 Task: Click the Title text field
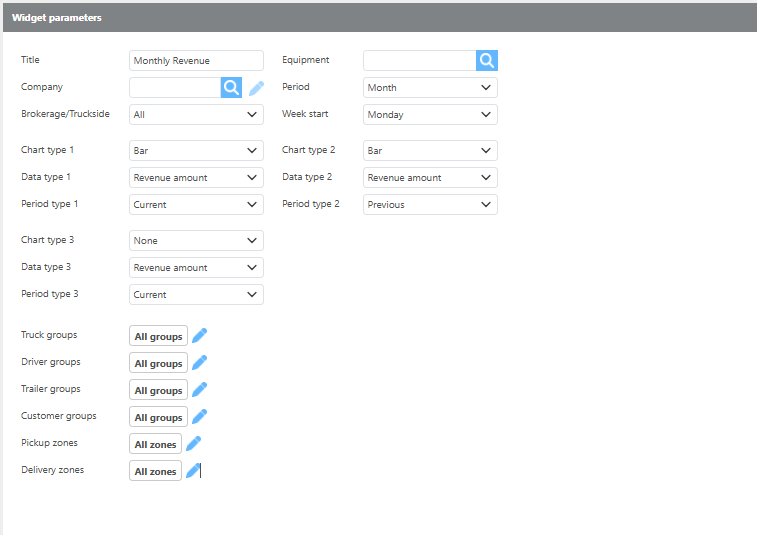point(196,61)
